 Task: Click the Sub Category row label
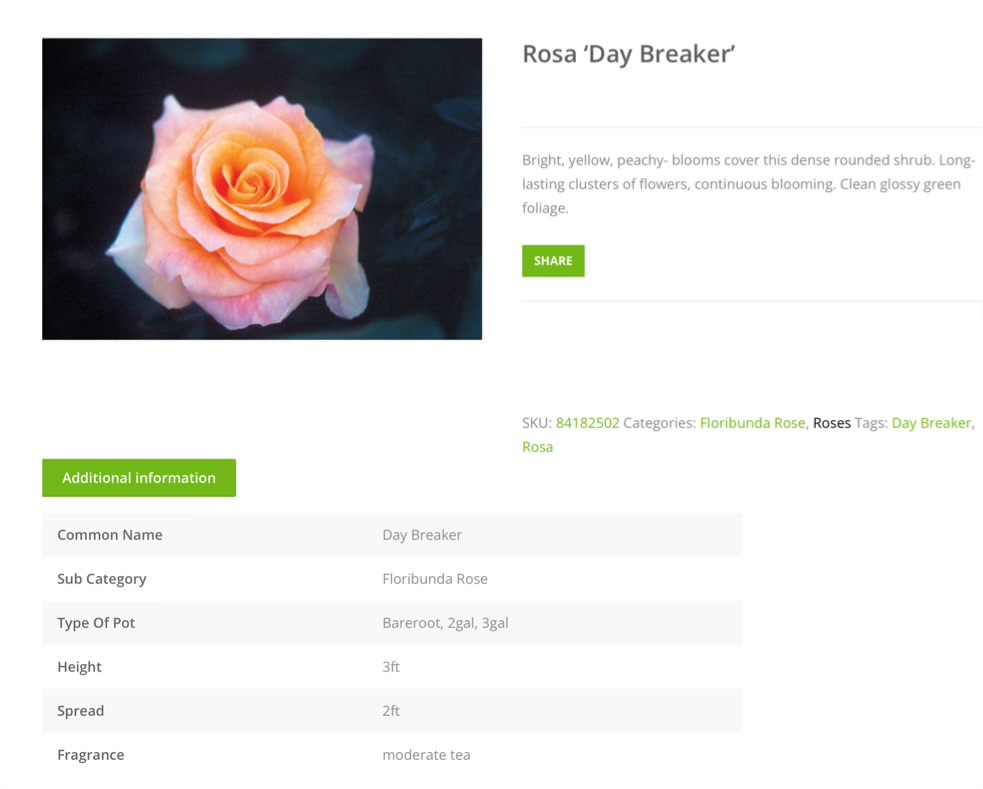tap(102, 579)
